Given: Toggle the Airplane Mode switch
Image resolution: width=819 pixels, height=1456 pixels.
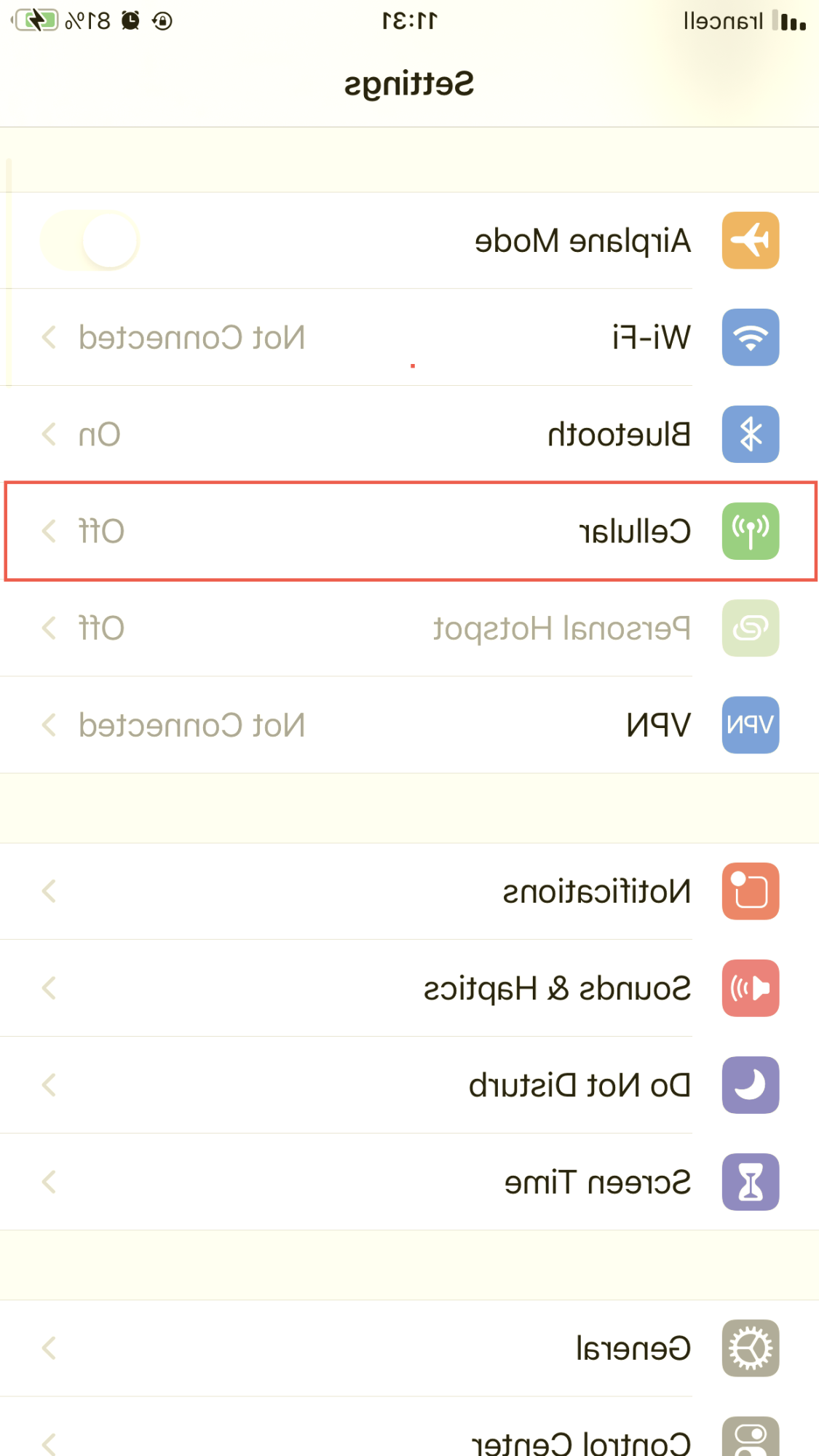Looking at the screenshot, I should click(90, 240).
